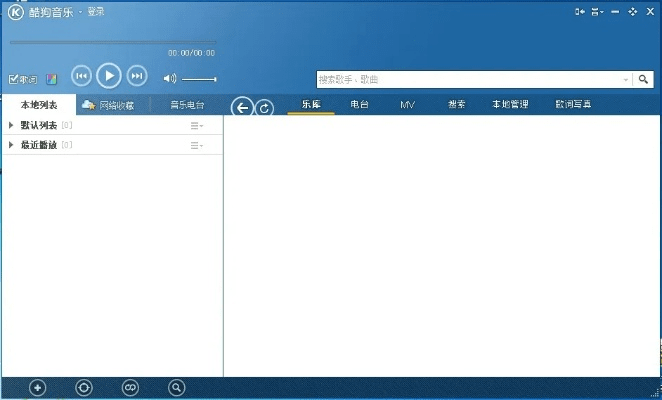Click the locate current song icon
This screenshot has height=400, width=662.
[84, 388]
